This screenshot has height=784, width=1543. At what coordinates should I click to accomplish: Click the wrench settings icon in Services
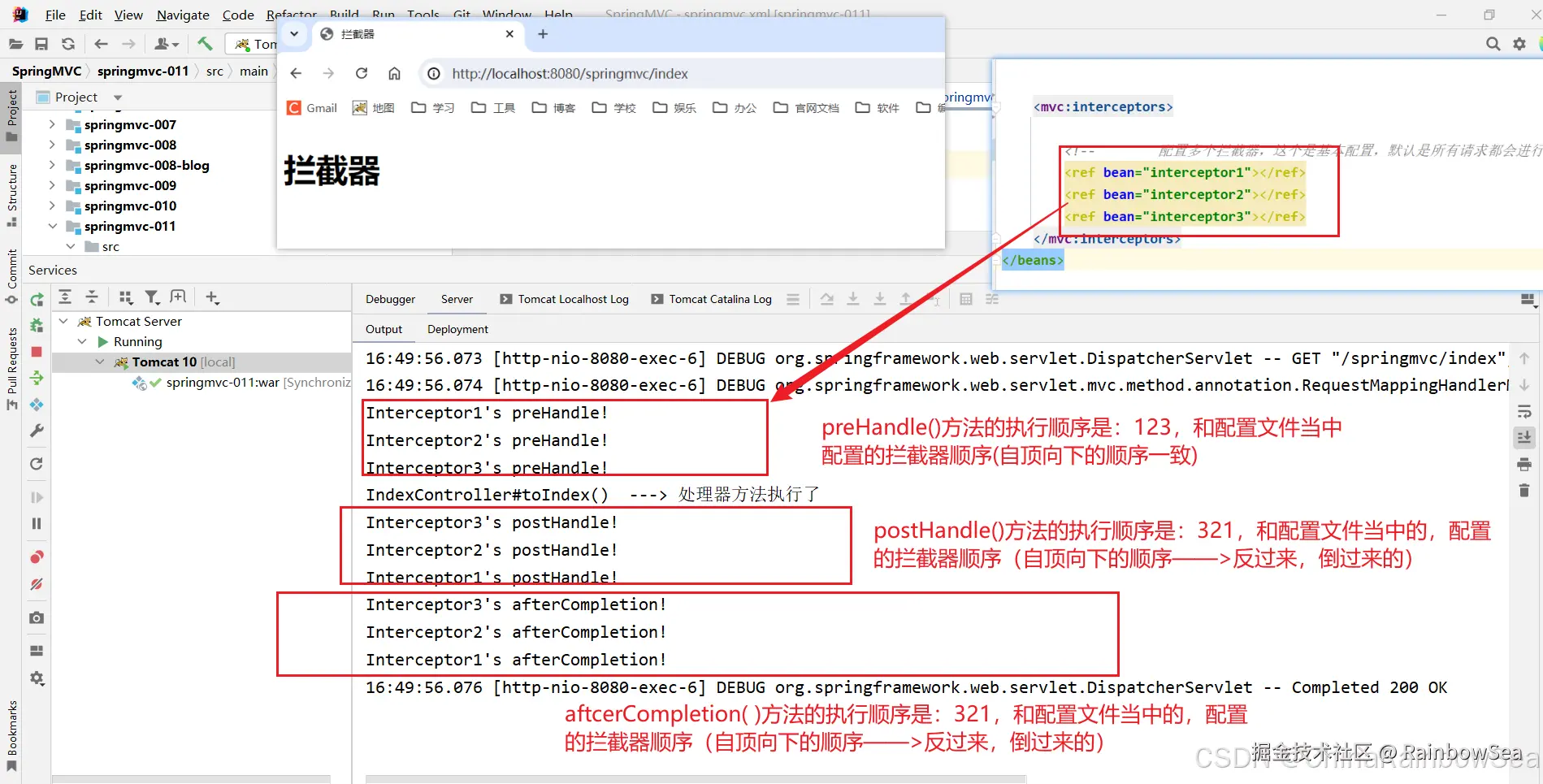37,431
